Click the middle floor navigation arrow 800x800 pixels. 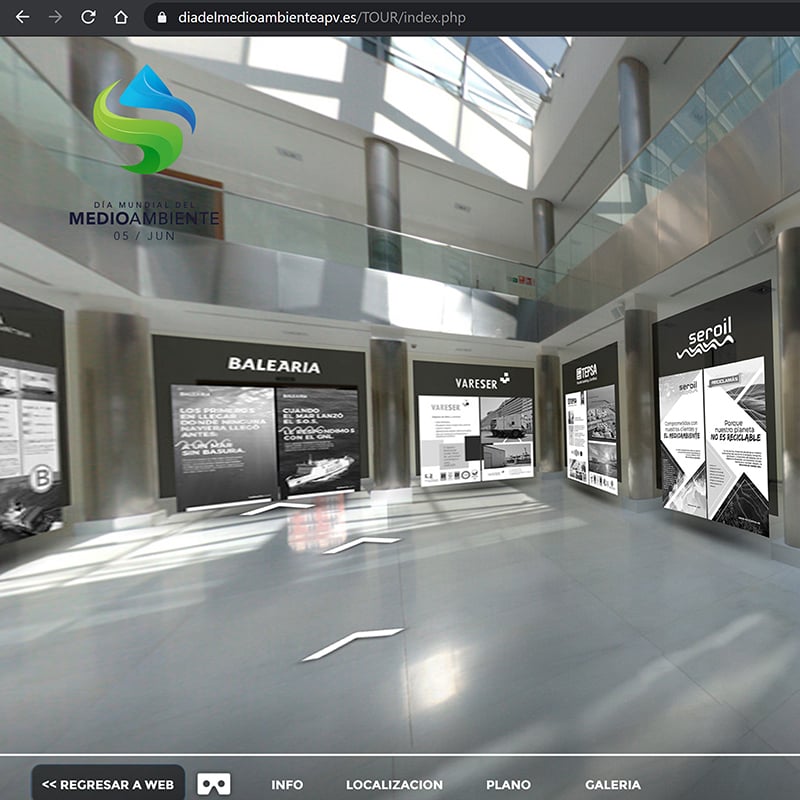(x=361, y=544)
